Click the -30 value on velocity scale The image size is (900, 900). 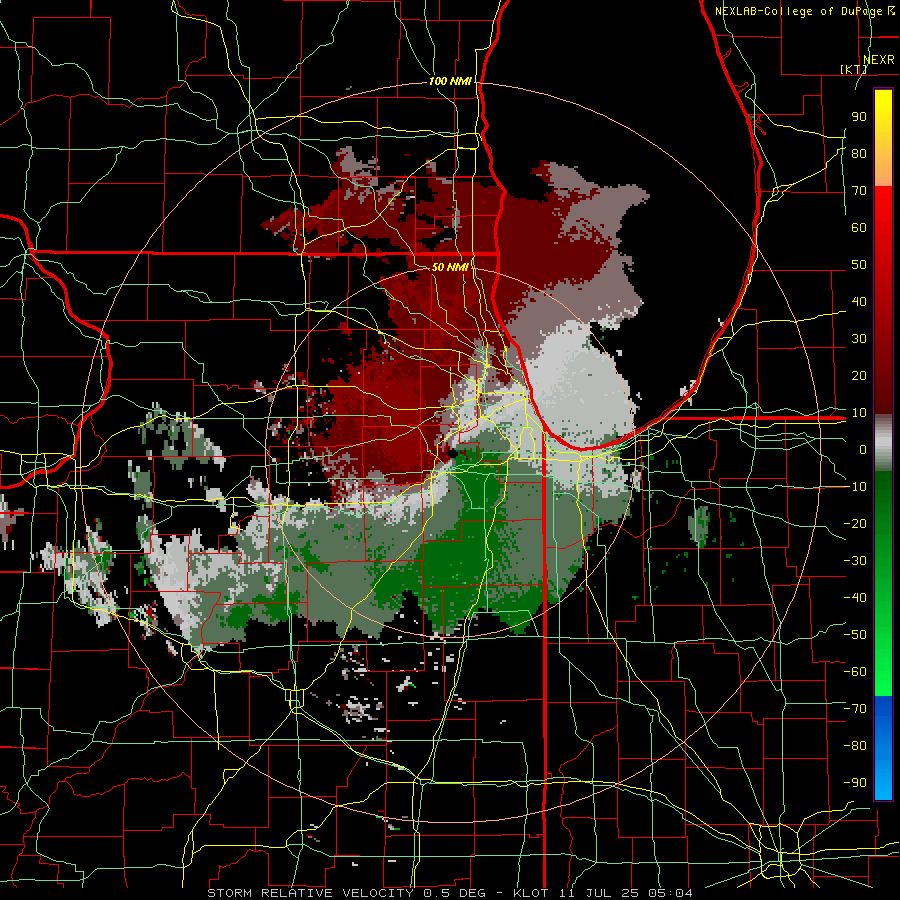855,561
